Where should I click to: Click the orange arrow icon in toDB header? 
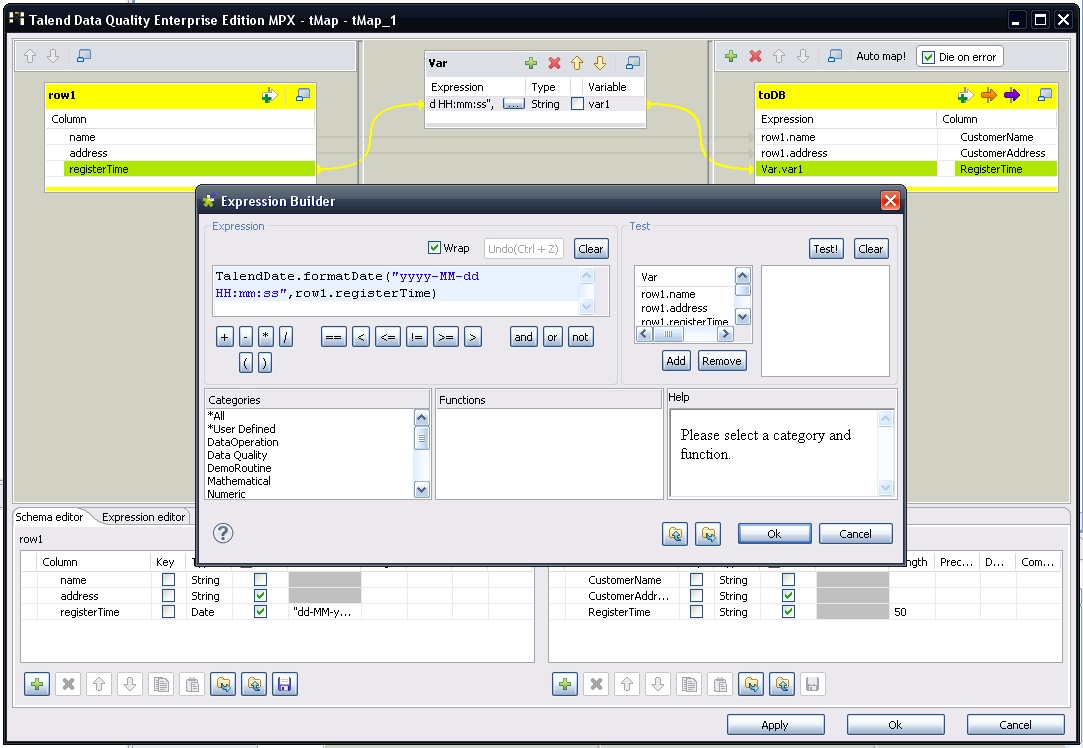coord(989,95)
